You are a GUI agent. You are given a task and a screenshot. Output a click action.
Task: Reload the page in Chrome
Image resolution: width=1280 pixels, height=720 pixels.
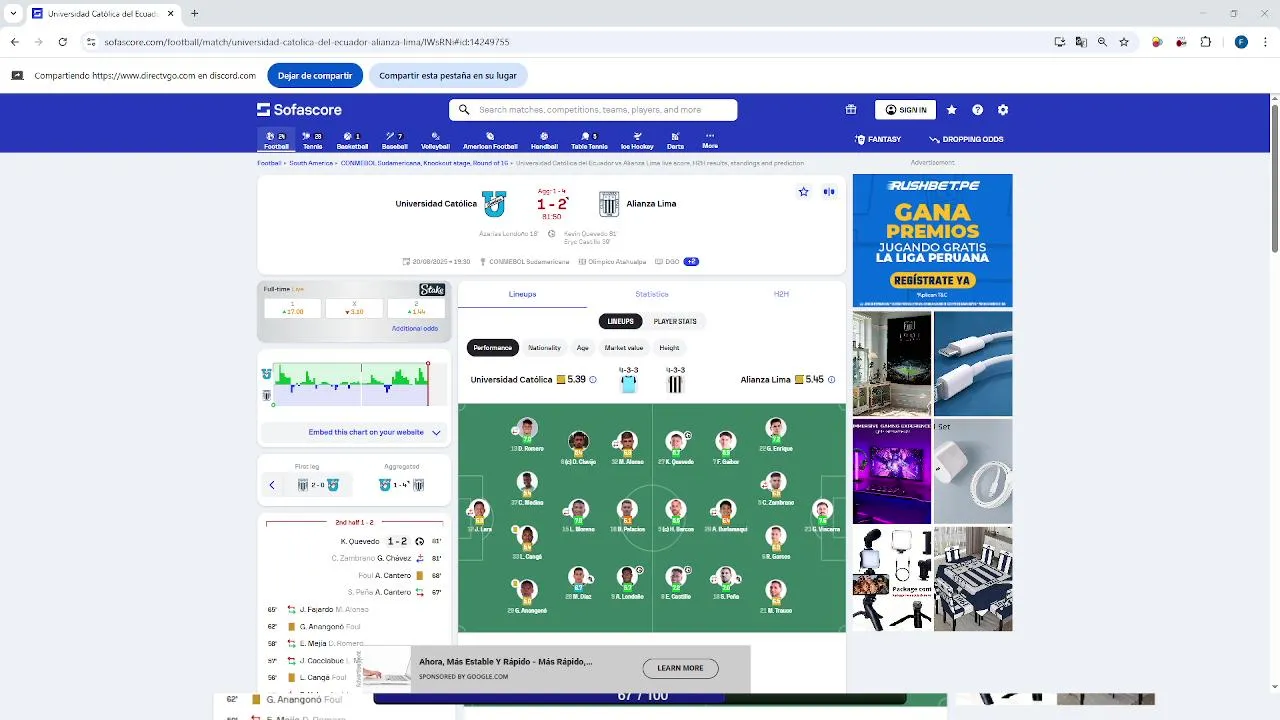tap(62, 42)
